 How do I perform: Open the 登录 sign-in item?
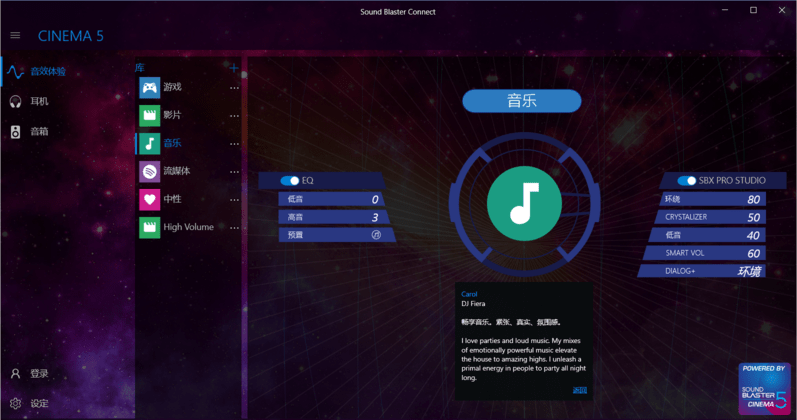[39, 374]
